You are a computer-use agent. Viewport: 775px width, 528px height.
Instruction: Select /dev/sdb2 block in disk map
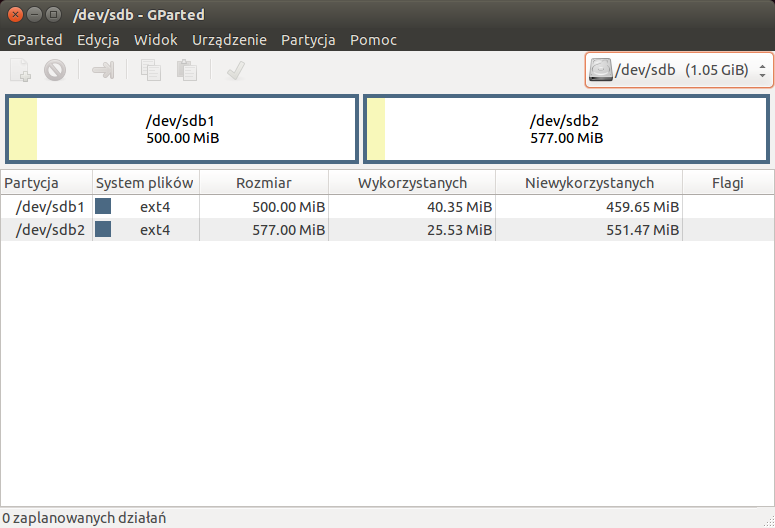point(566,129)
